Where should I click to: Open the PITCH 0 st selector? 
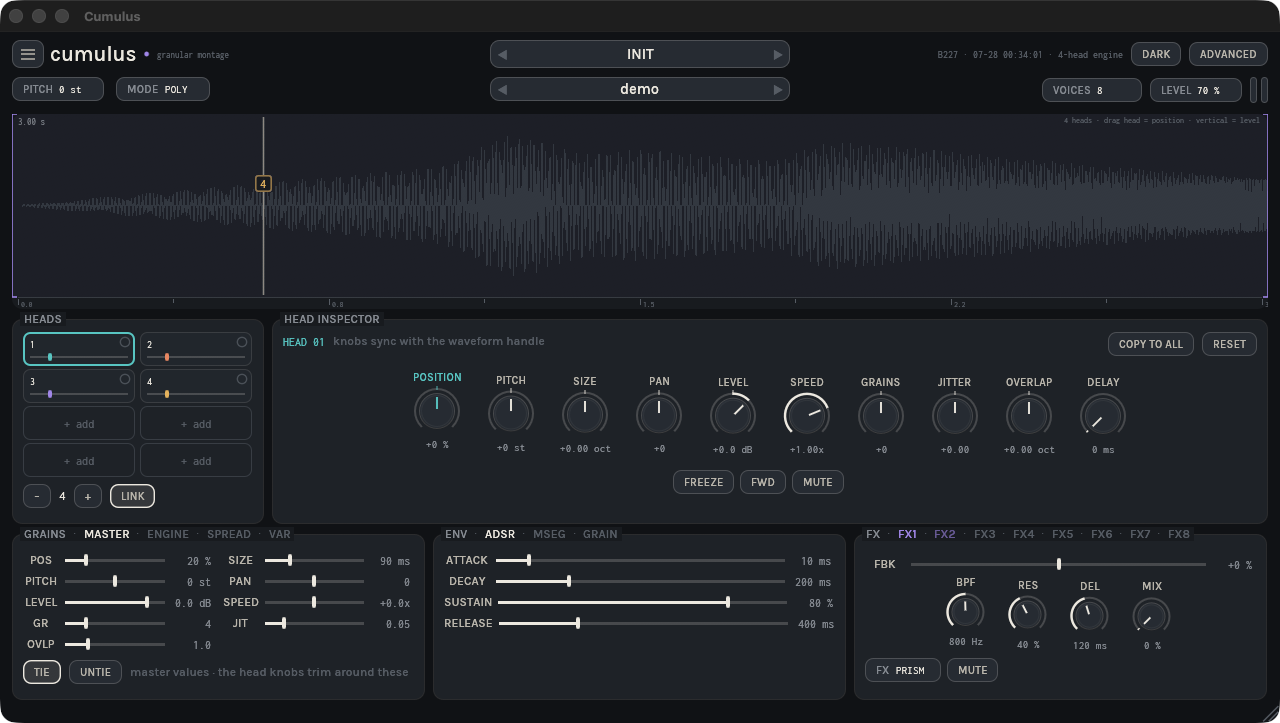pyautogui.click(x=60, y=89)
